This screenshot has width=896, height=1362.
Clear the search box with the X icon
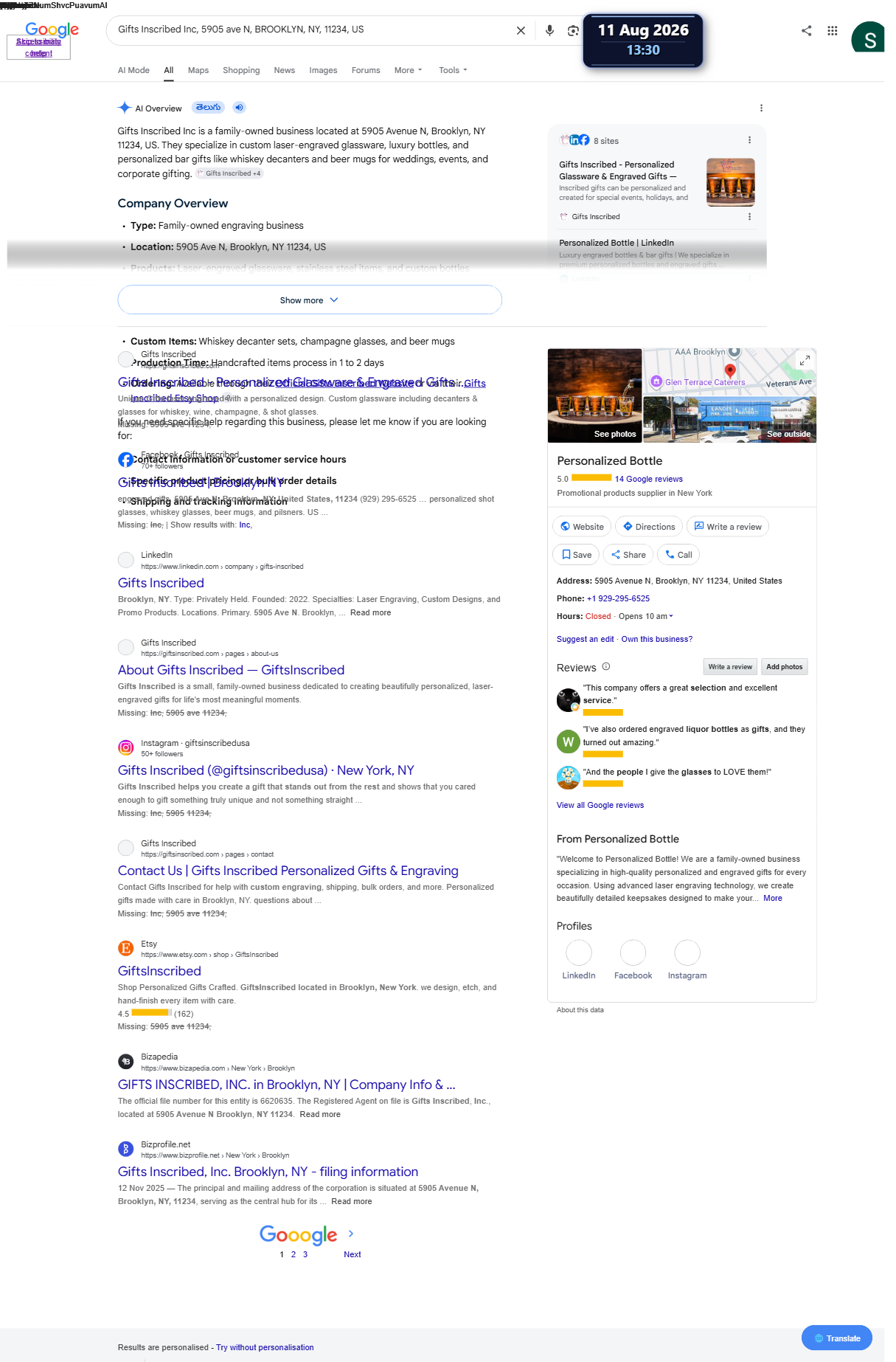(x=521, y=30)
